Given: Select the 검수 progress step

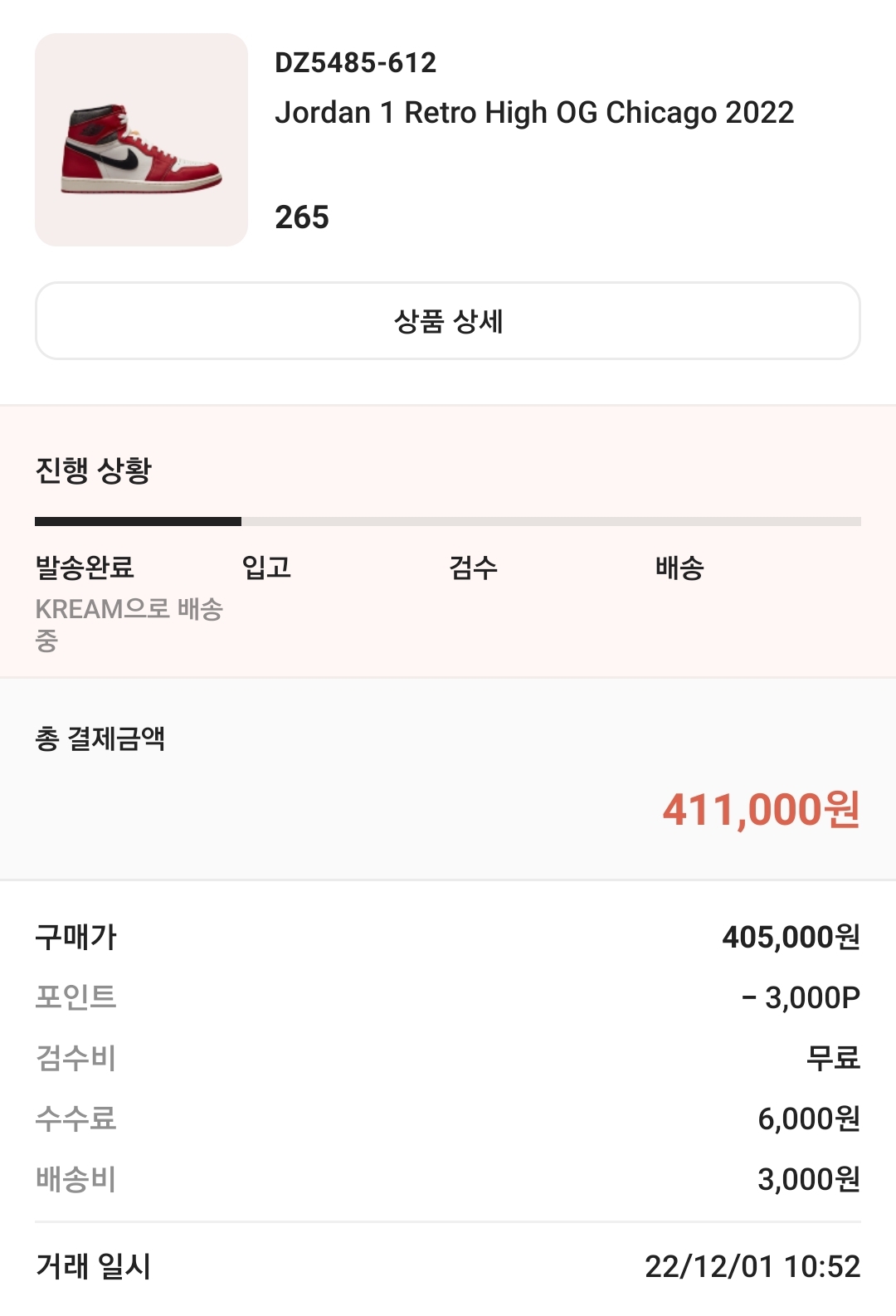Looking at the screenshot, I should [473, 568].
